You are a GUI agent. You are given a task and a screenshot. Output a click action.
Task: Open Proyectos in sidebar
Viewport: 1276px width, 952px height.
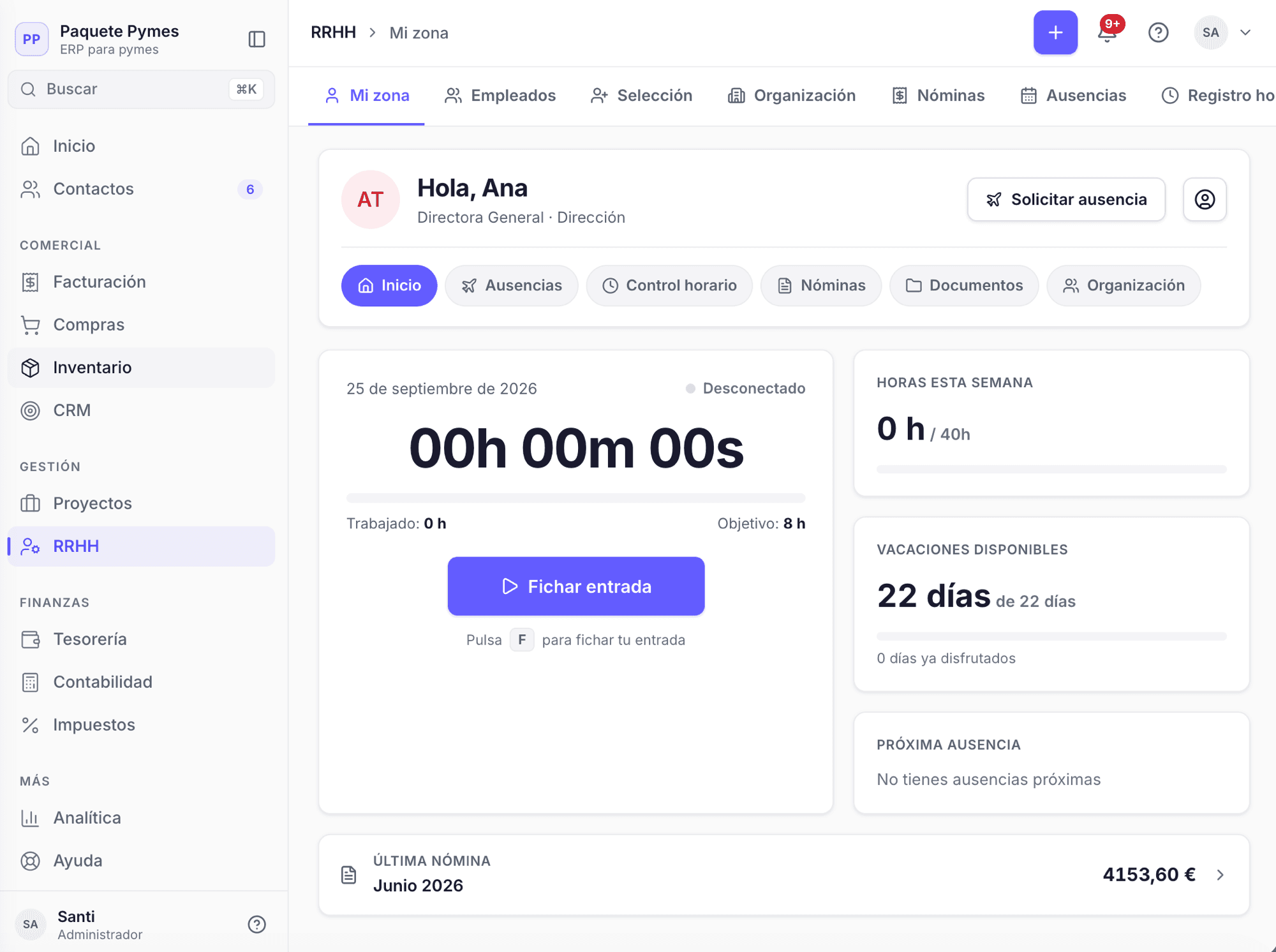point(141,503)
